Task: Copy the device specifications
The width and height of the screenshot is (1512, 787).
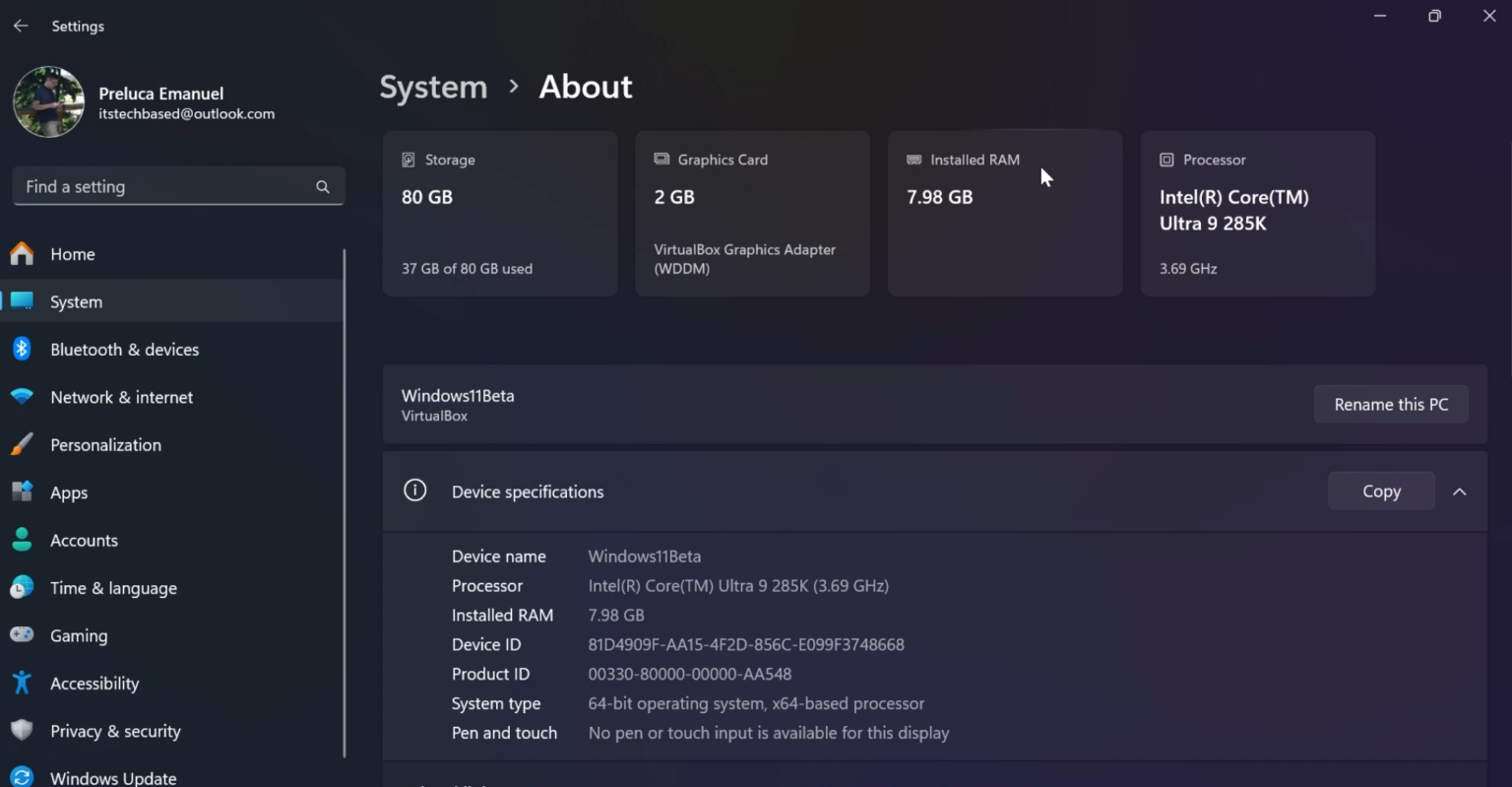Action: coord(1380,491)
